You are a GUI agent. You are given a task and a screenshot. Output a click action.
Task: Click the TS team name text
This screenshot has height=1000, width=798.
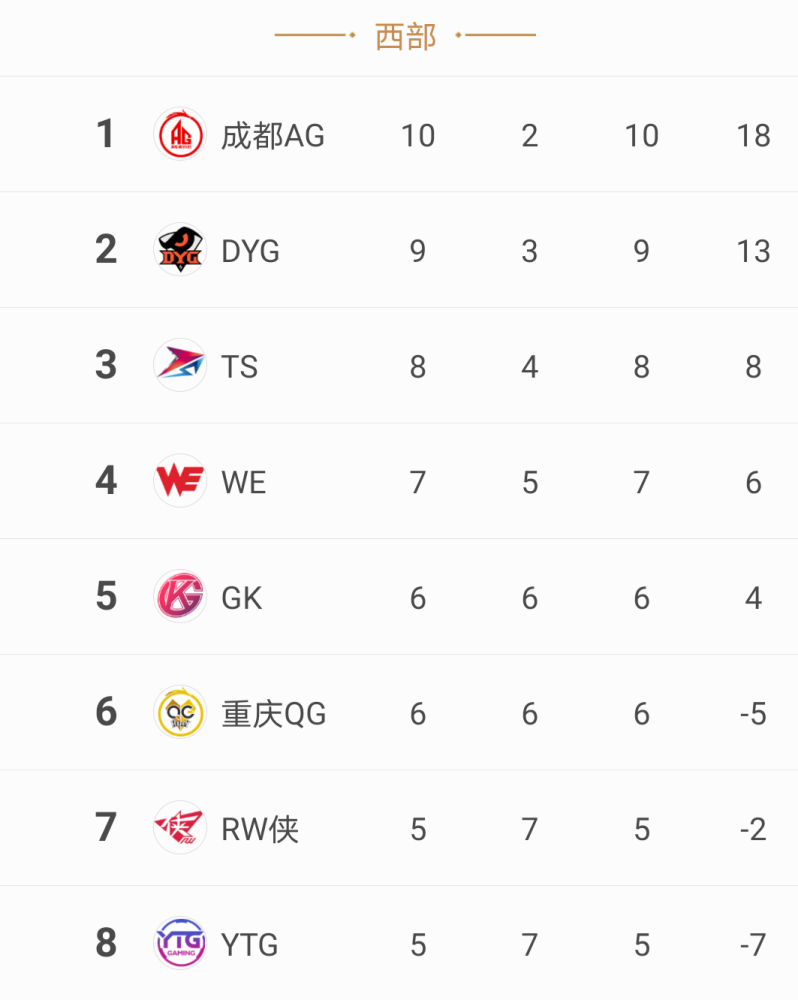(x=239, y=367)
